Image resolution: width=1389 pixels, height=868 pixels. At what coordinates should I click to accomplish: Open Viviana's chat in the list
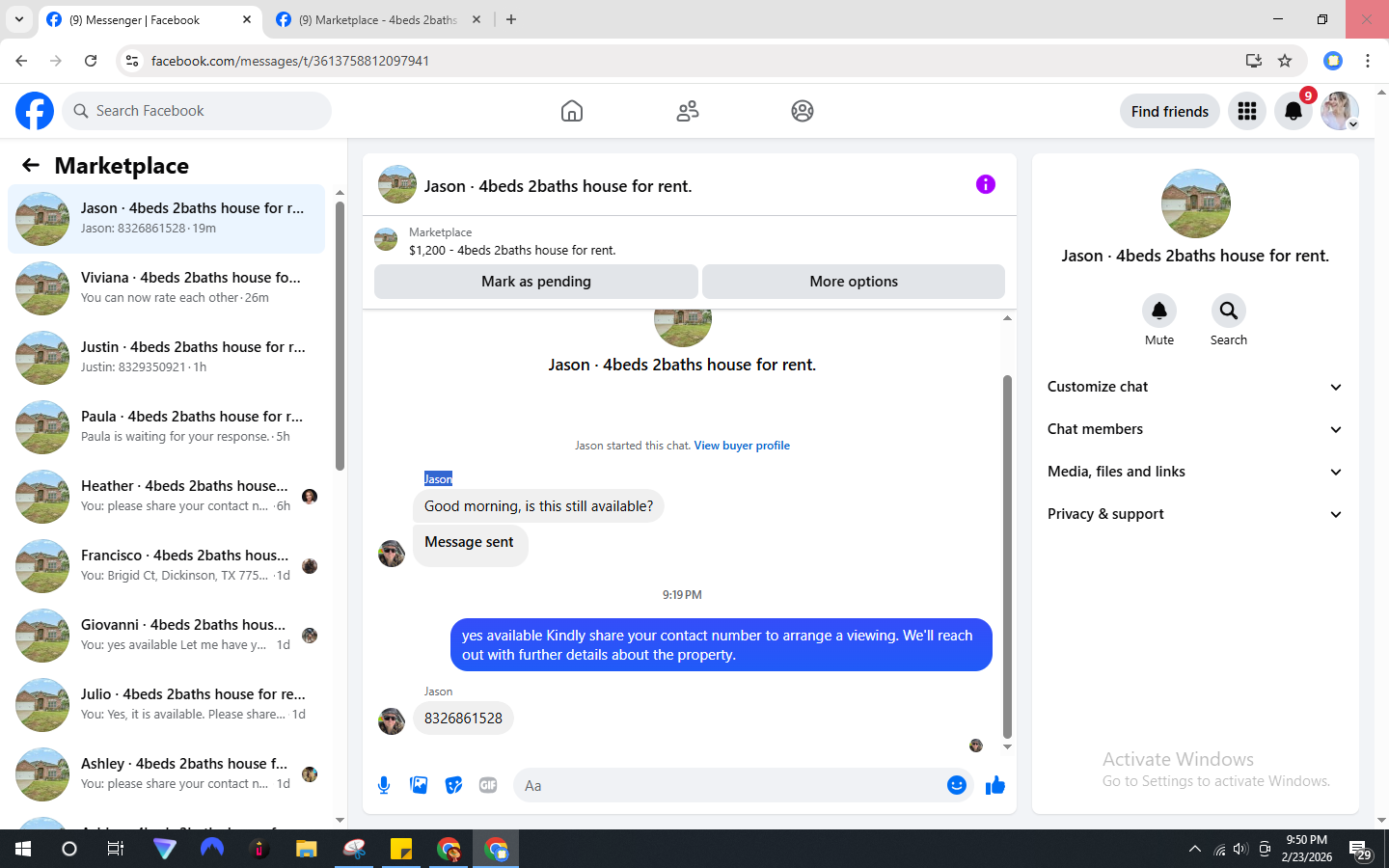166,288
